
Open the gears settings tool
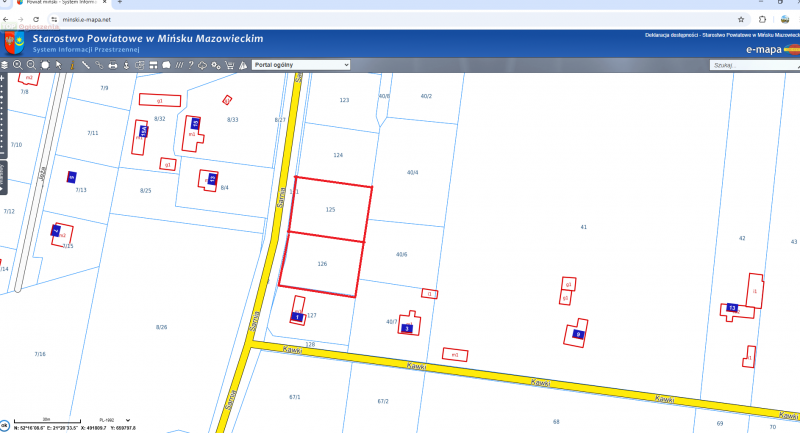point(216,65)
